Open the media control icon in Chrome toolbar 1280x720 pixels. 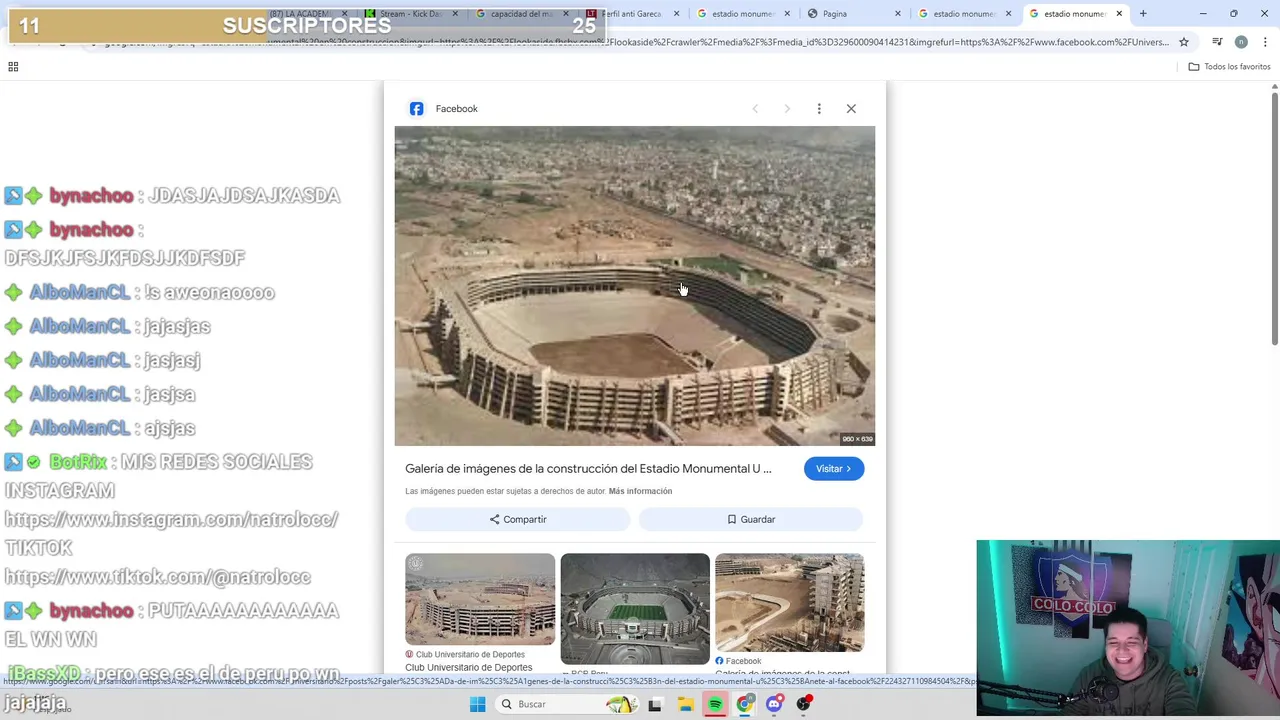[x=1217, y=42]
